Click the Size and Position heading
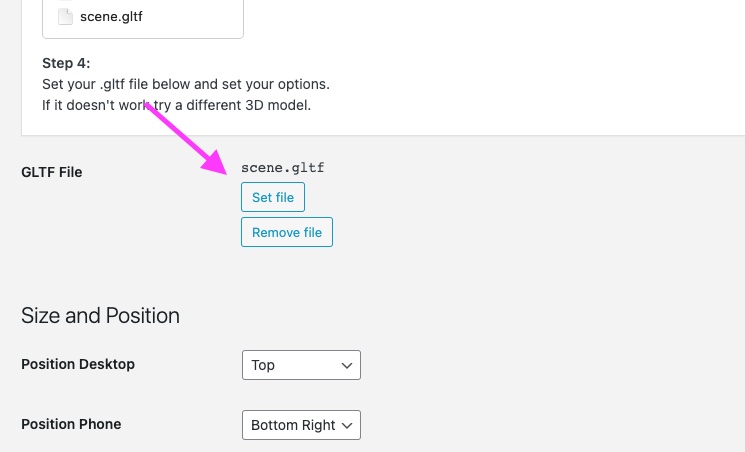The image size is (745, 452). tap(100, 316)
